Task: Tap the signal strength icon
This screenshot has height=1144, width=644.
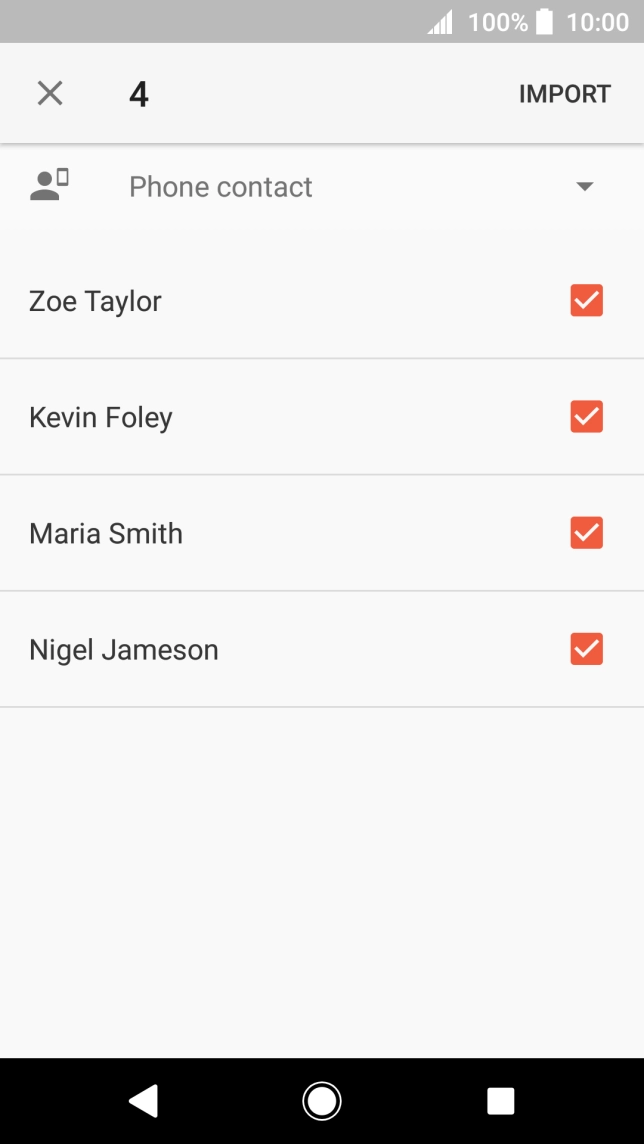Action: (x=440, y=22)
